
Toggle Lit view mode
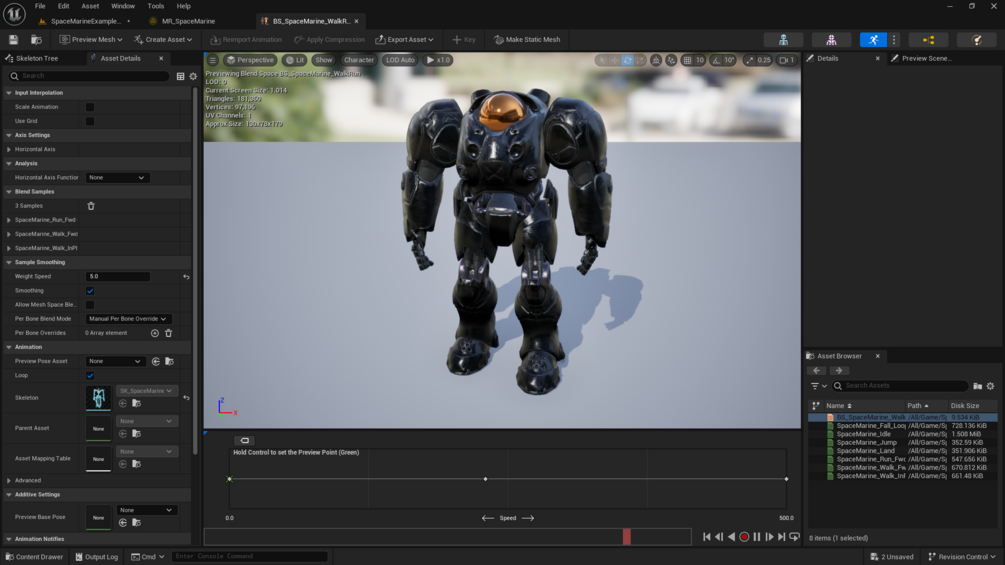[x=295, y=60]
